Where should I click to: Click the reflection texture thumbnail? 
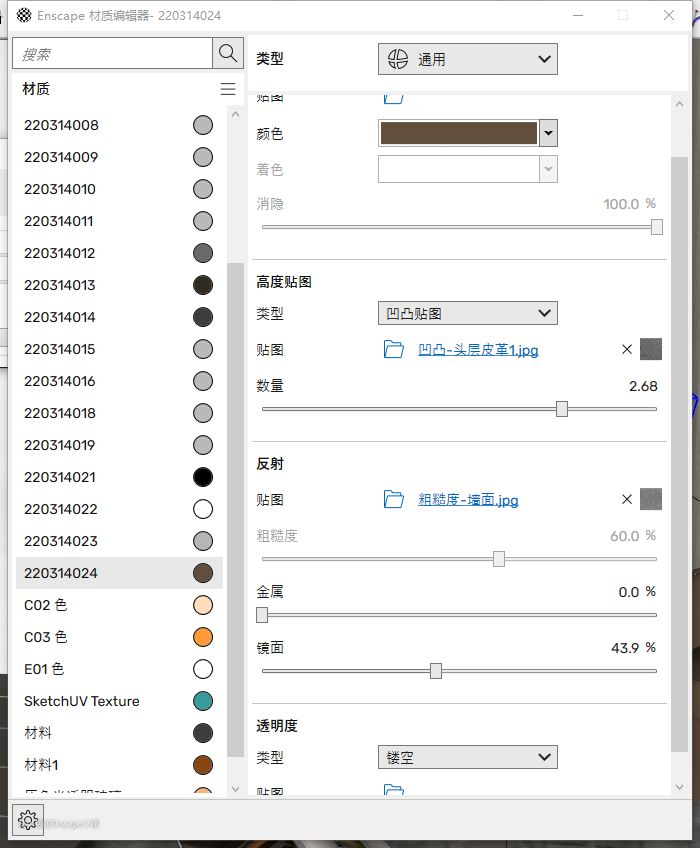[651, 499]
